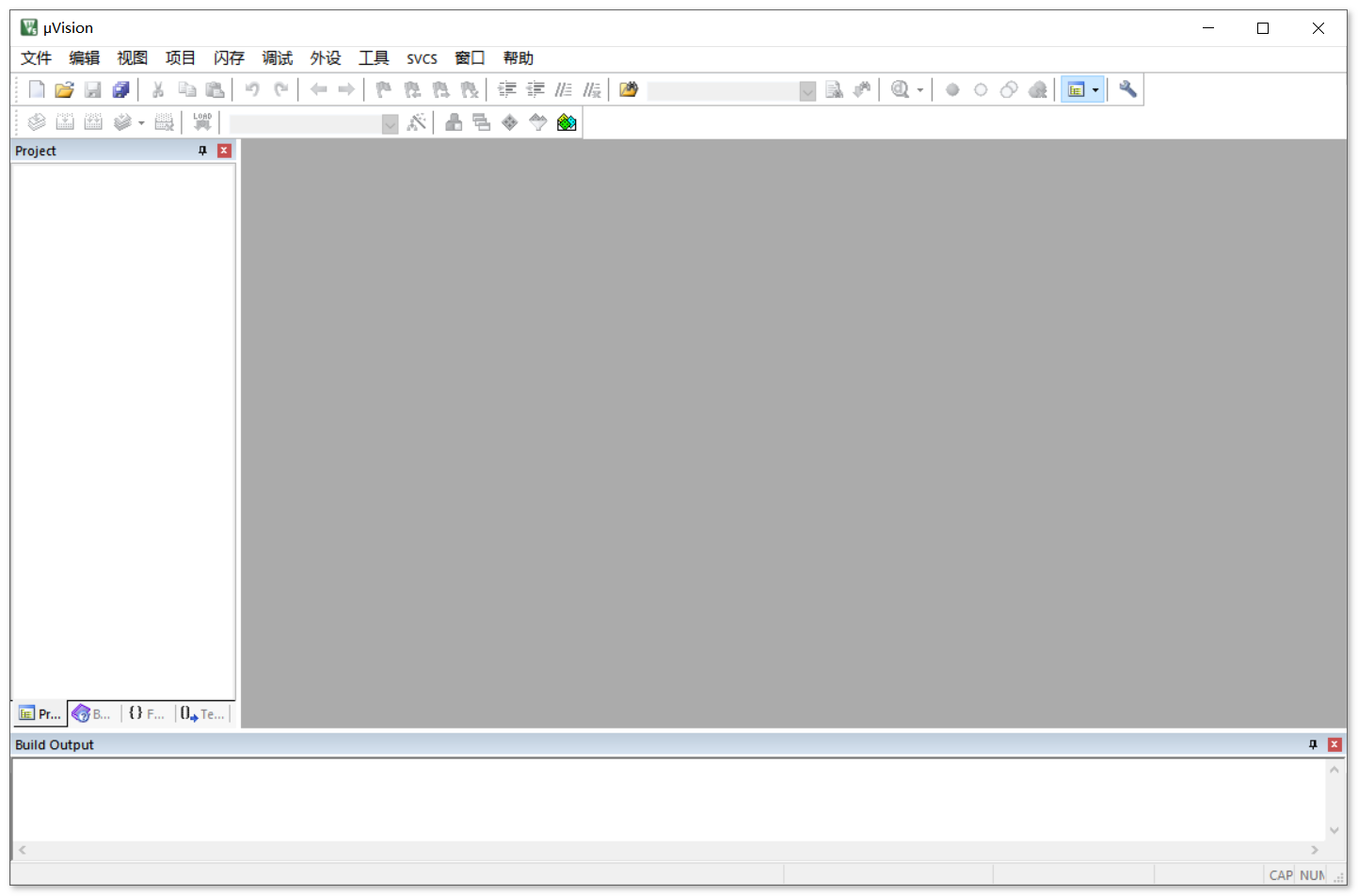Enable/disable breakpoint hollow circle icon
Viewport: 1358px width, 896px height.
(981, 89)
